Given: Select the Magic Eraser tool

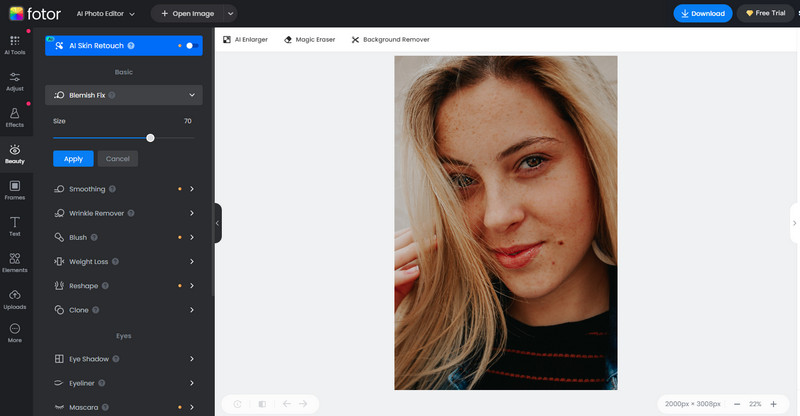Looking at the screenshot, I should (x=309, y=39).
